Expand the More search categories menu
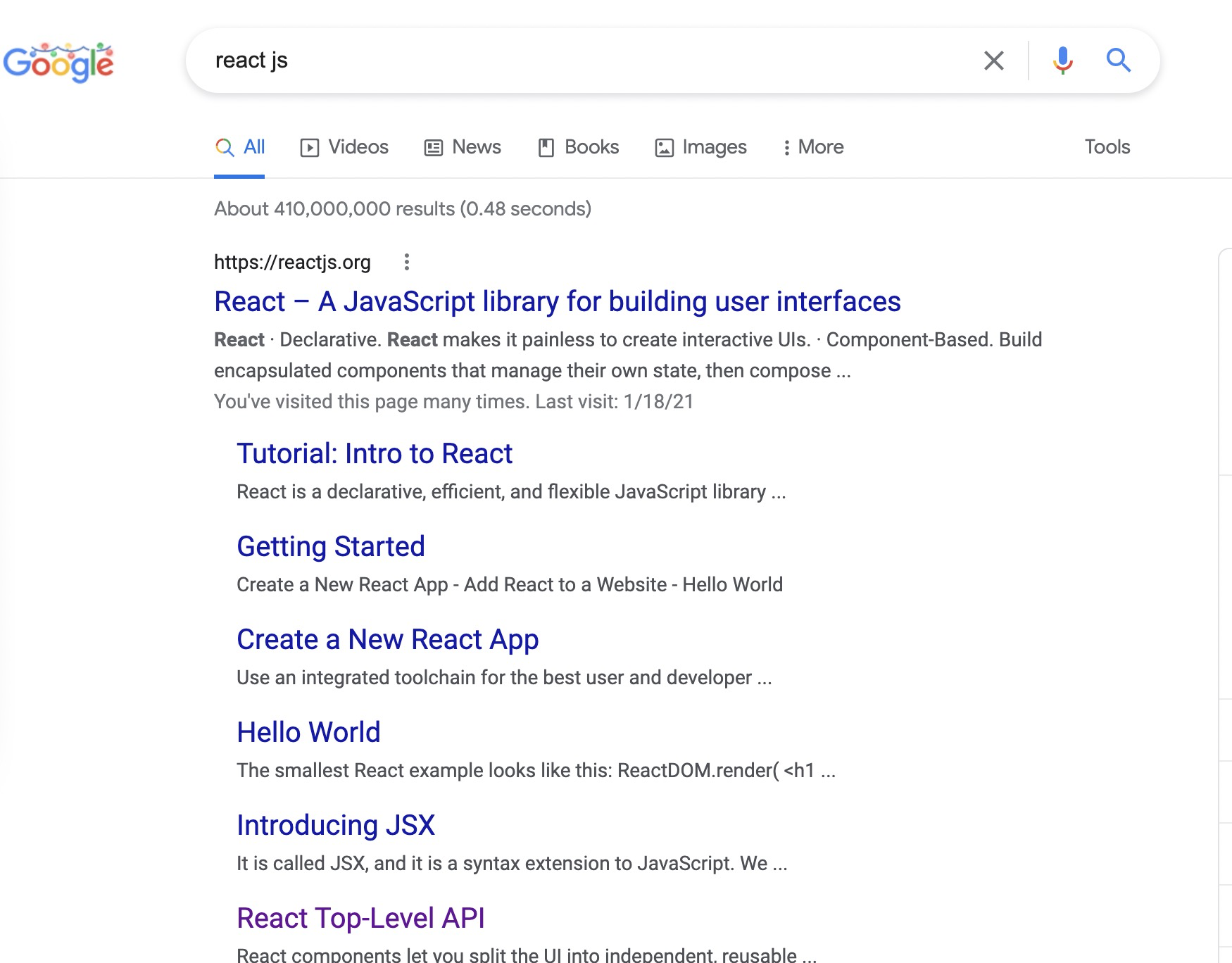The height and width of the screenshot is (963, 1232). 813,147
